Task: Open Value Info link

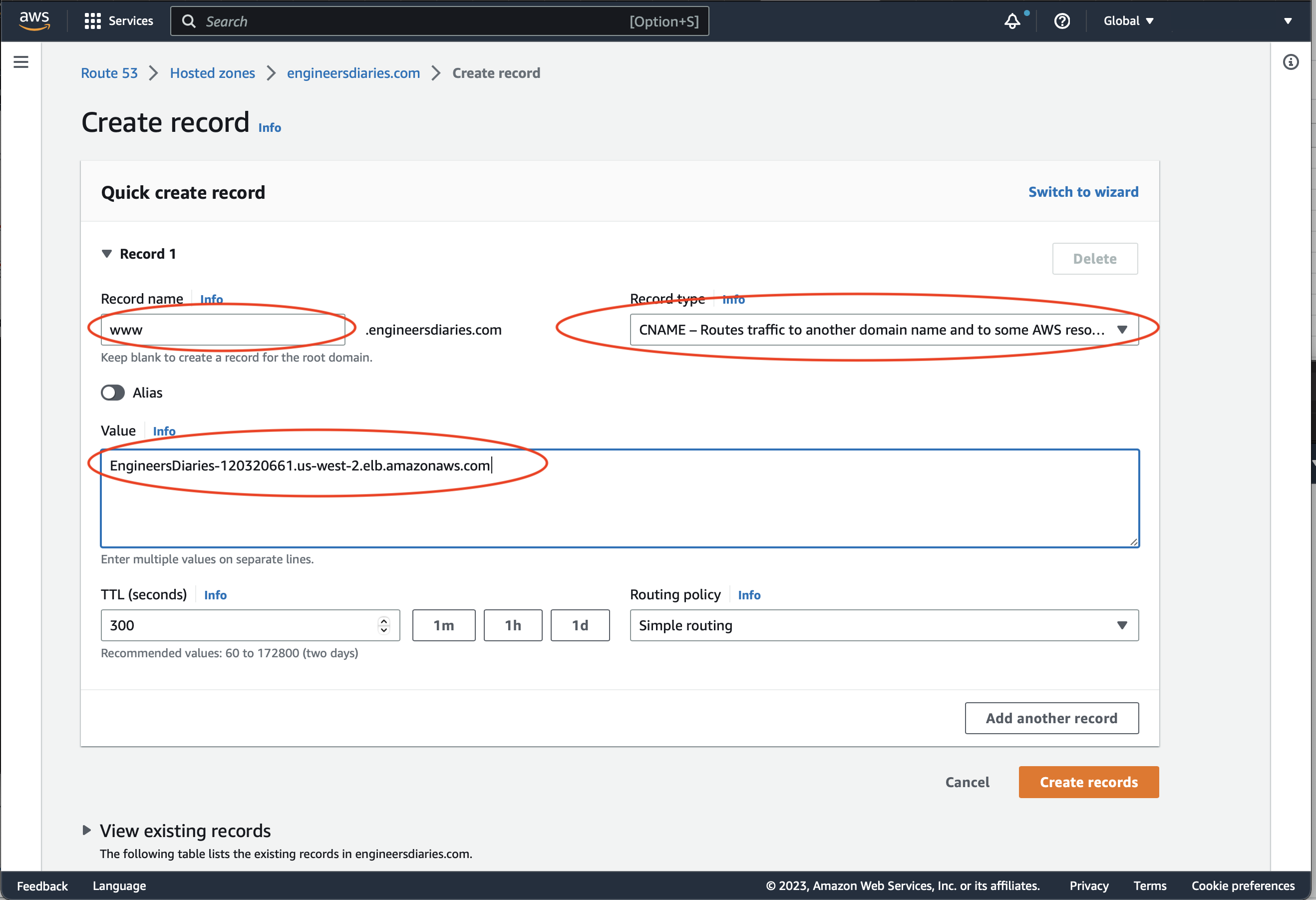Action: [164, 431]
